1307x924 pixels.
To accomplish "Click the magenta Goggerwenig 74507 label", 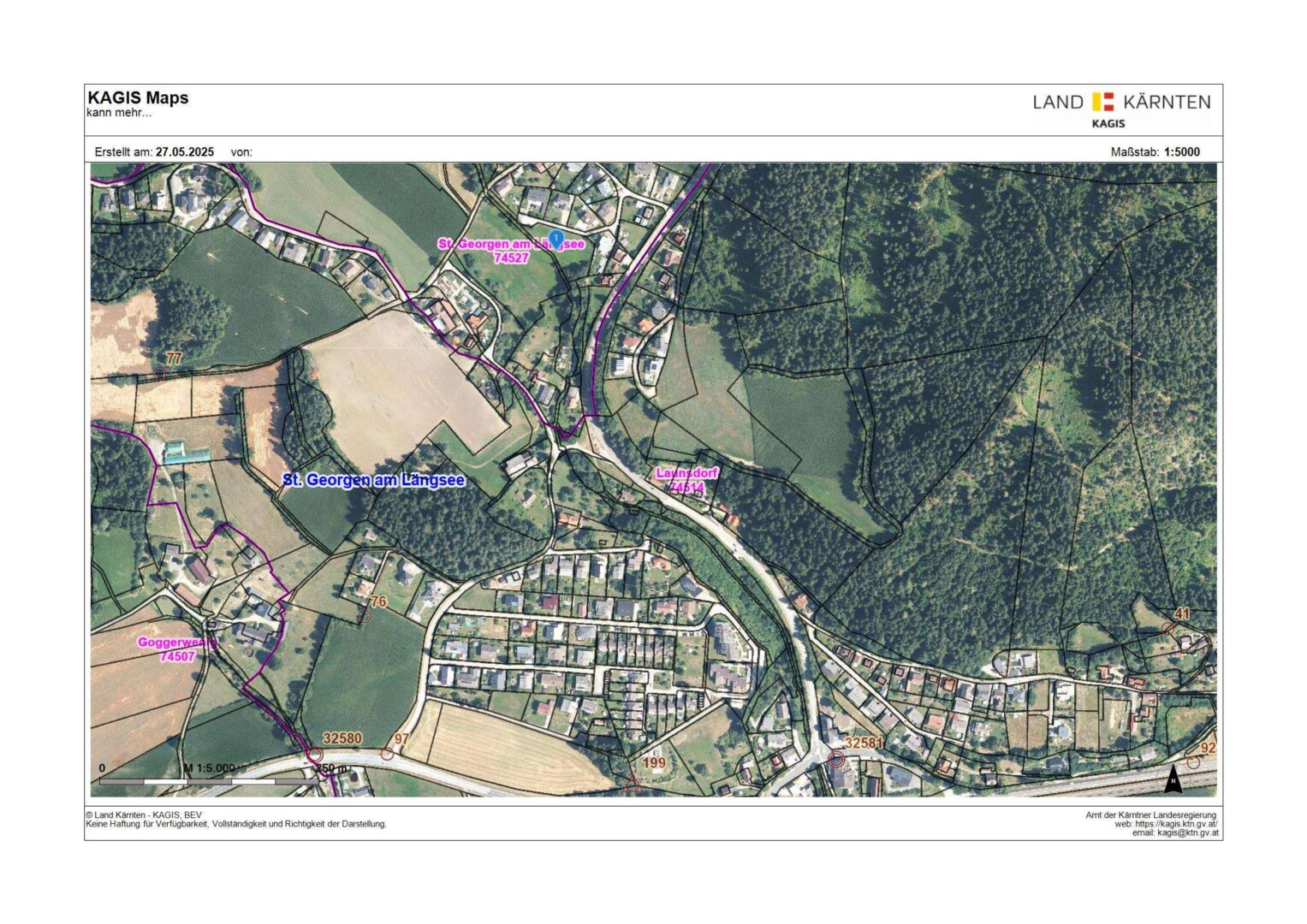I will pyautogui.click(x=177, y=649).
